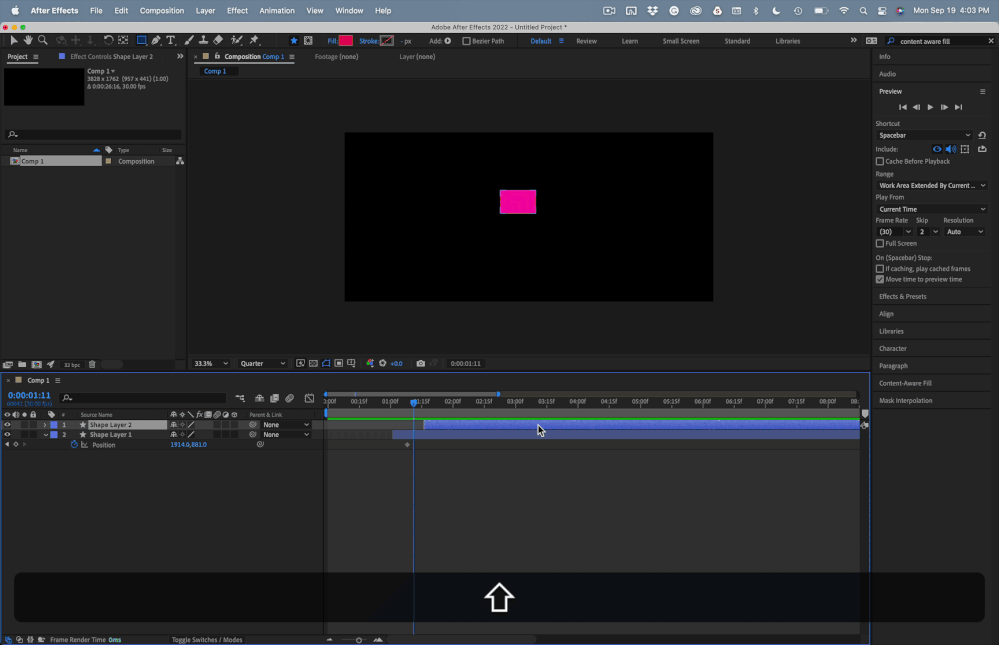The image size is (999, 645).
Task: Select the Learn workspace
Action: pos(629,41)
